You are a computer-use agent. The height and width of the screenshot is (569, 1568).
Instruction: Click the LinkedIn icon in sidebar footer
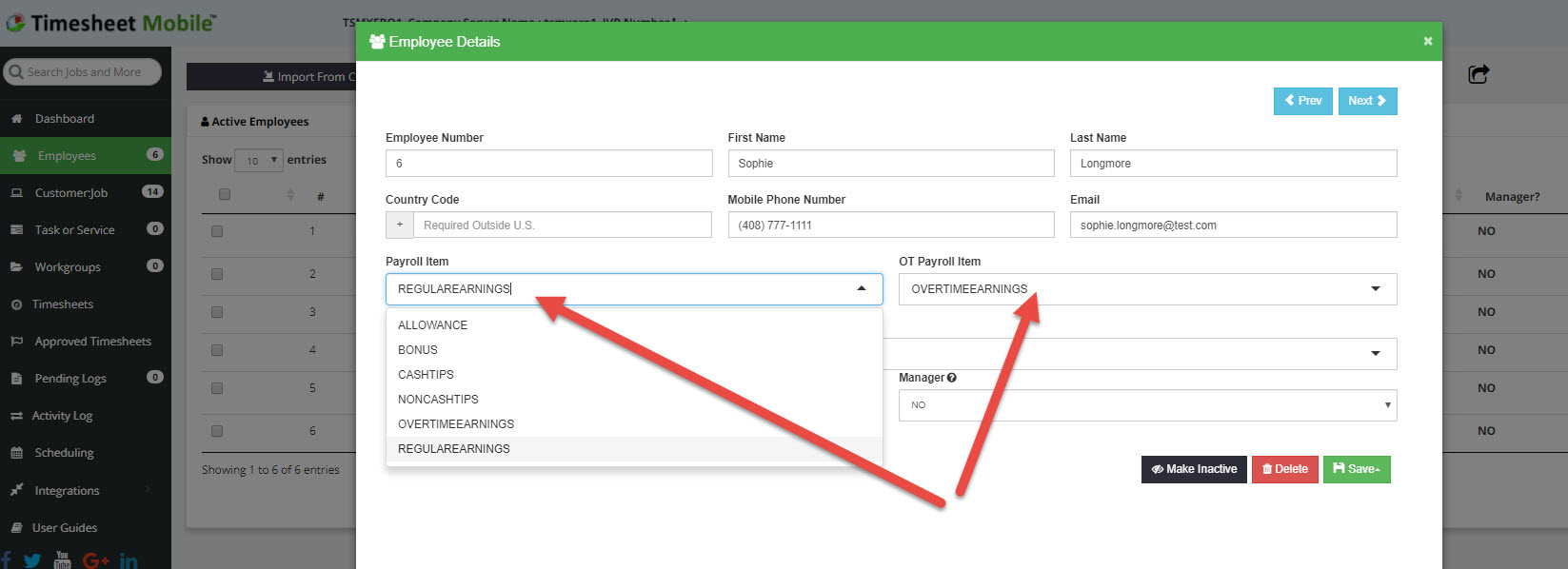click(x=129, y=560)
